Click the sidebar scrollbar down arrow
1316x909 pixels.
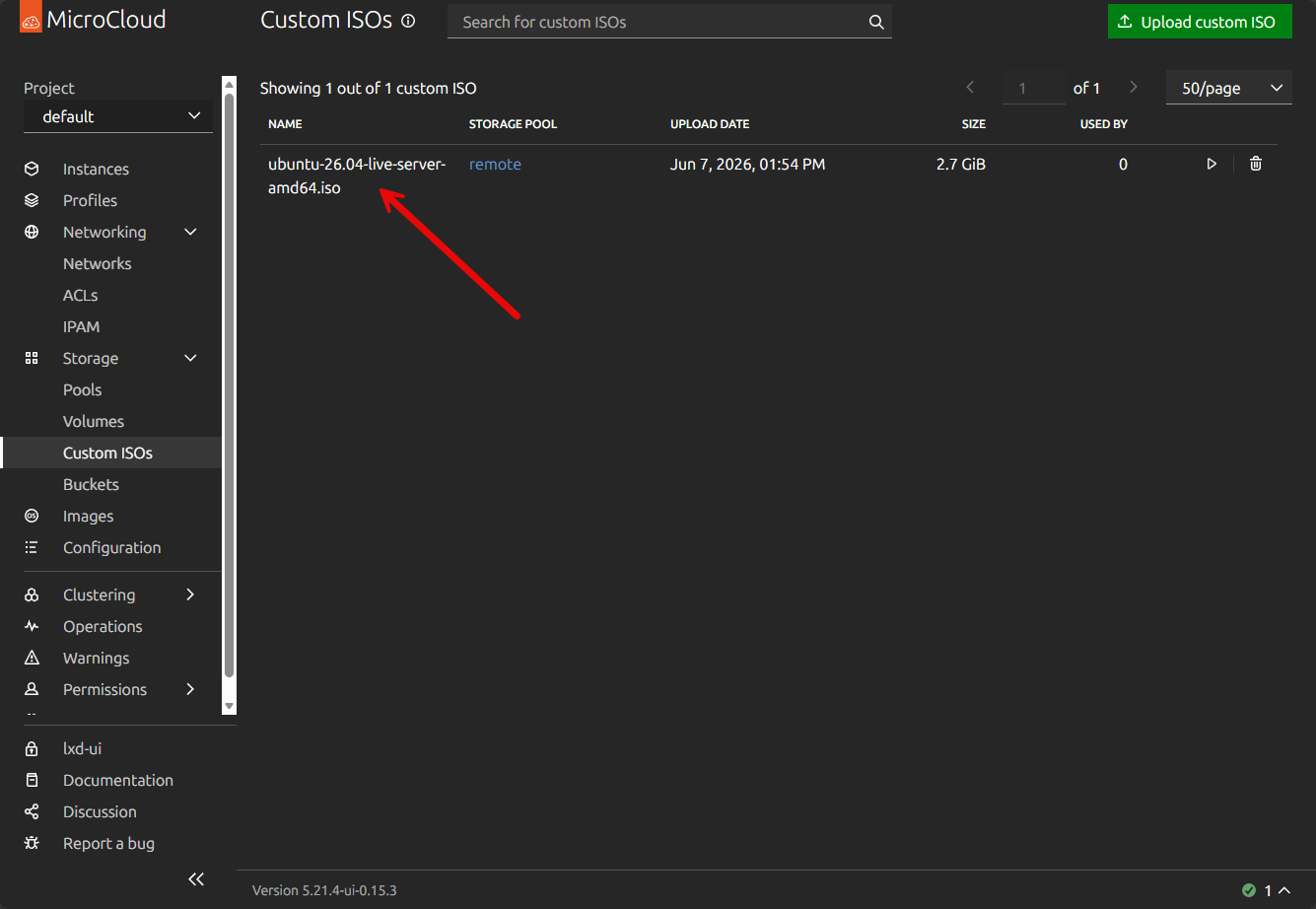[229, 707]
